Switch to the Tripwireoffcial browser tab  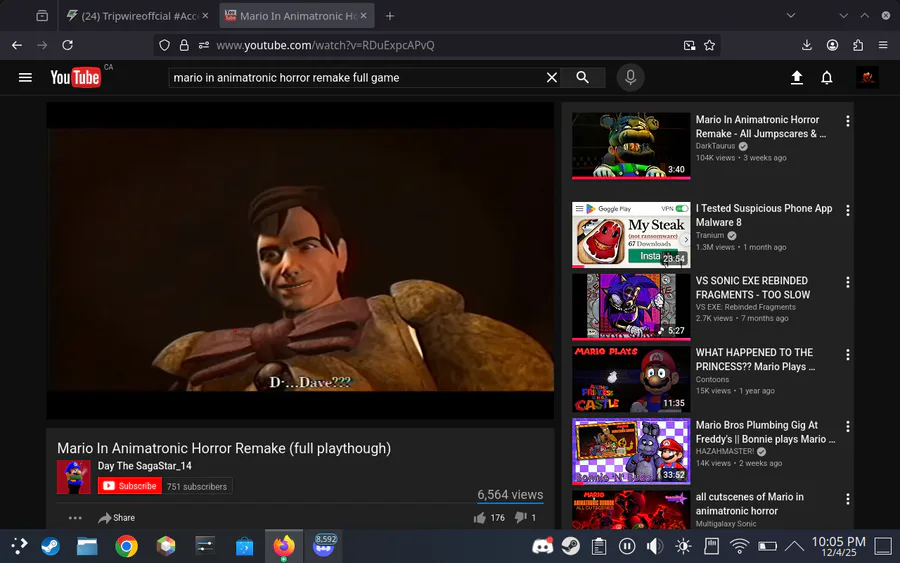[138, 16]
